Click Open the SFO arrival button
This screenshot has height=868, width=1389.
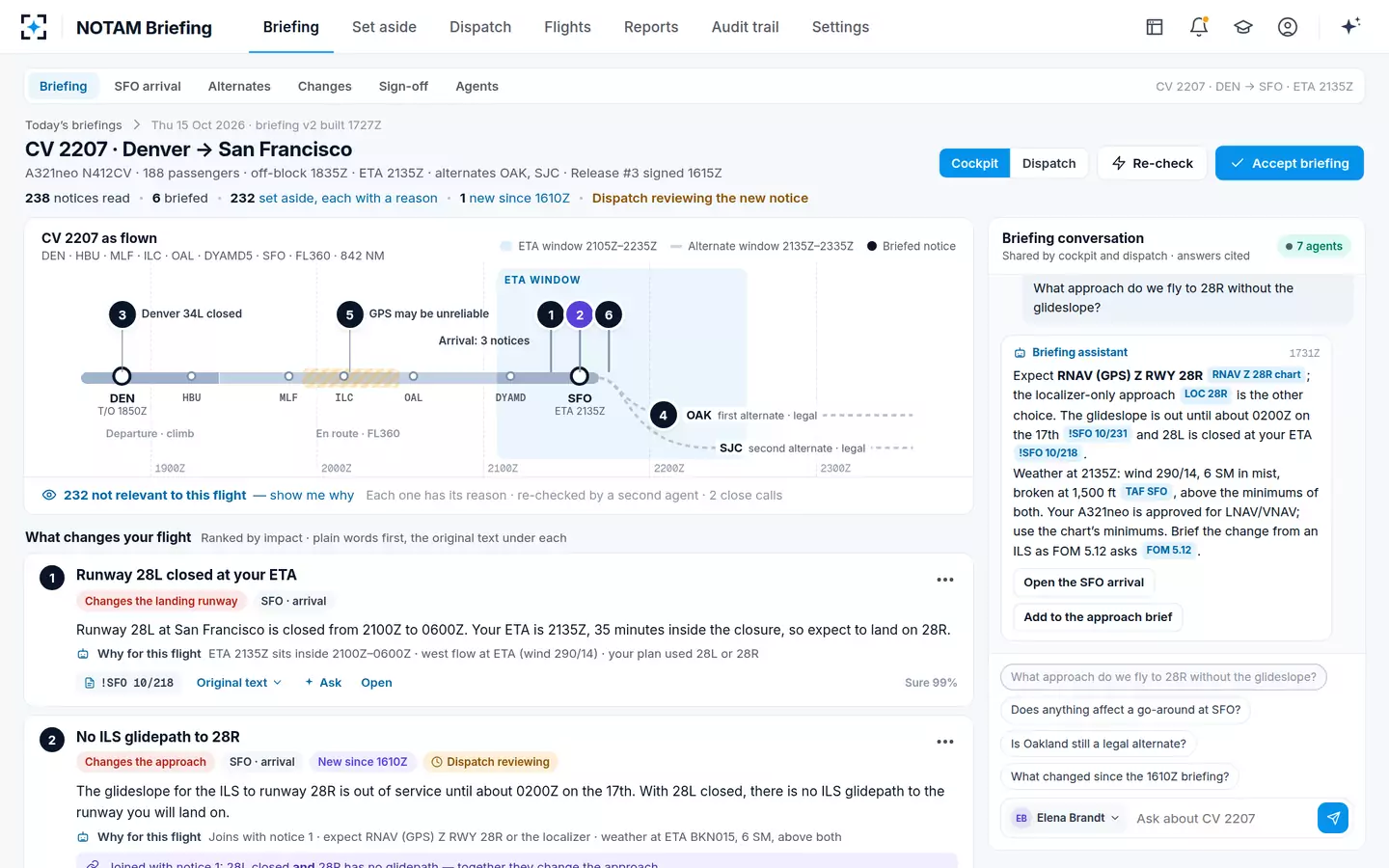pos(1083,583)
